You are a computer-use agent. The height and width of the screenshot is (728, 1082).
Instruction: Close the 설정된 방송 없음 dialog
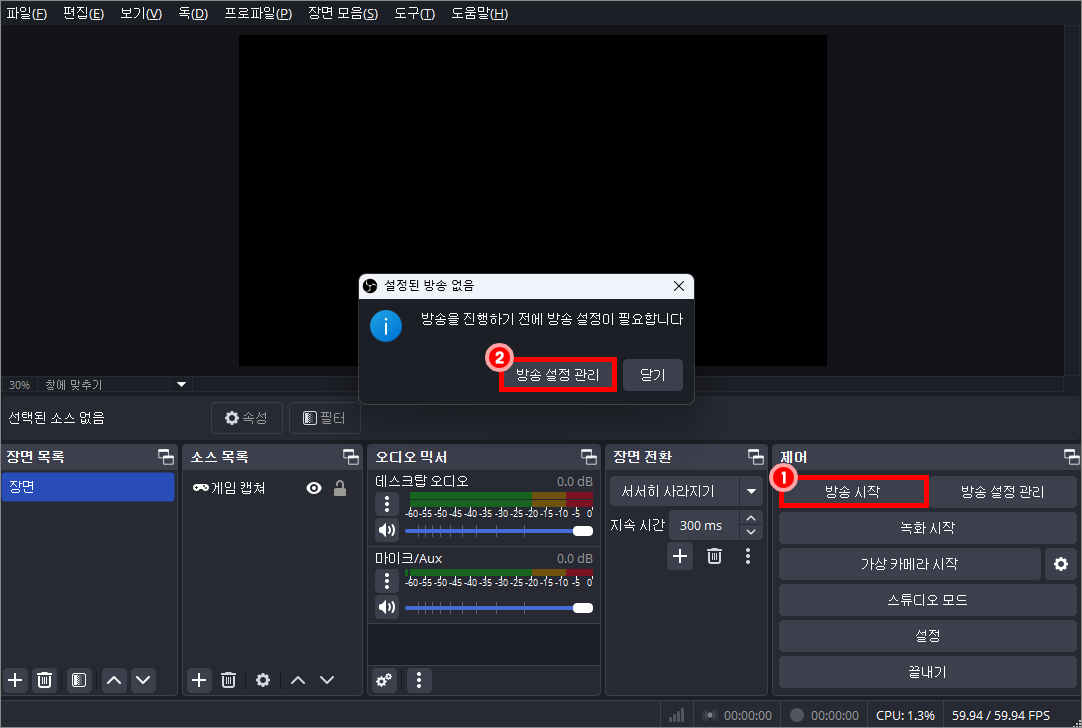(679, 286)
